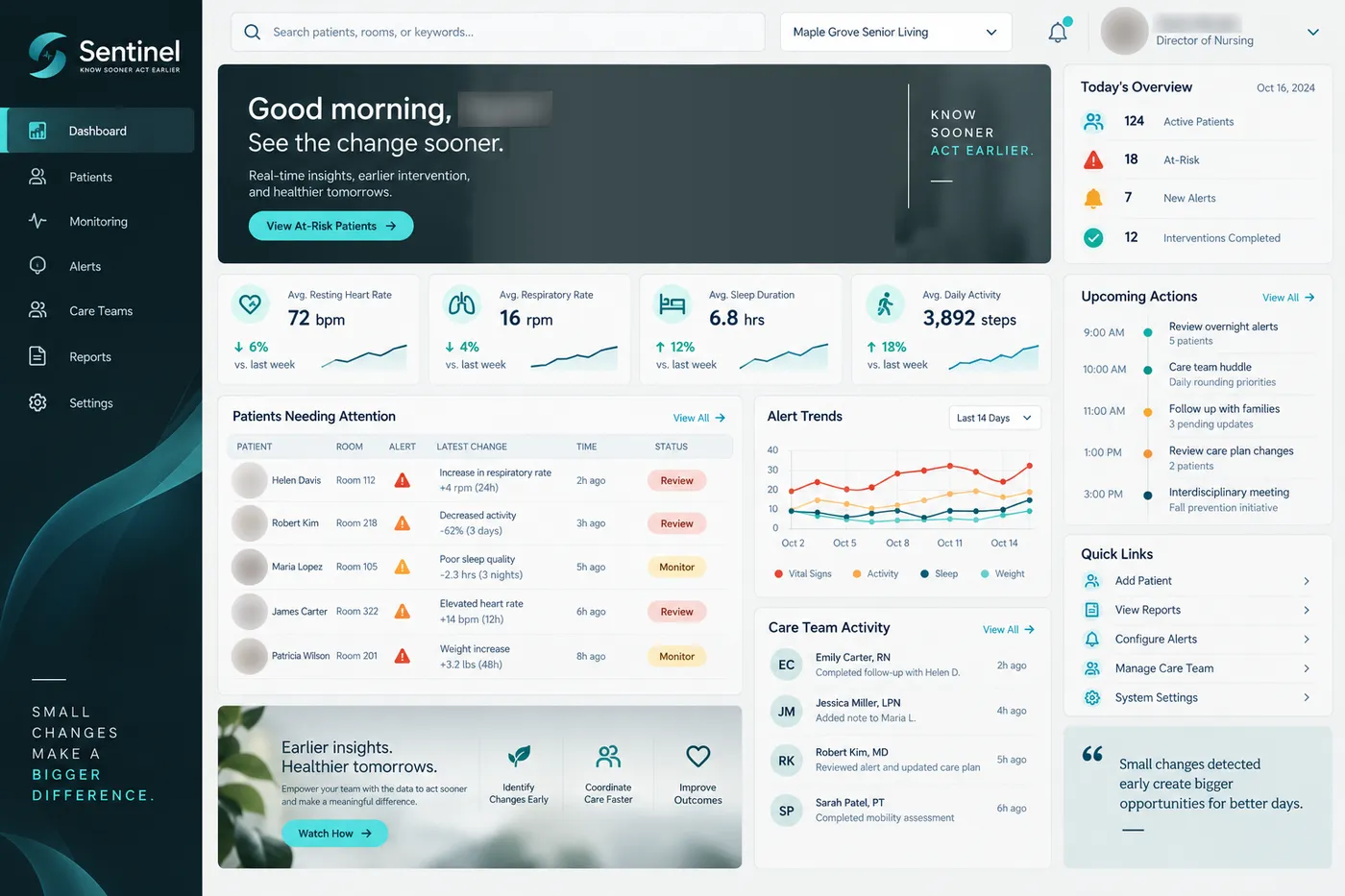Click the Review status for Robert Kim
Image resolution: width=1345 pixels, height=896 pixels.
click(676, 523)
